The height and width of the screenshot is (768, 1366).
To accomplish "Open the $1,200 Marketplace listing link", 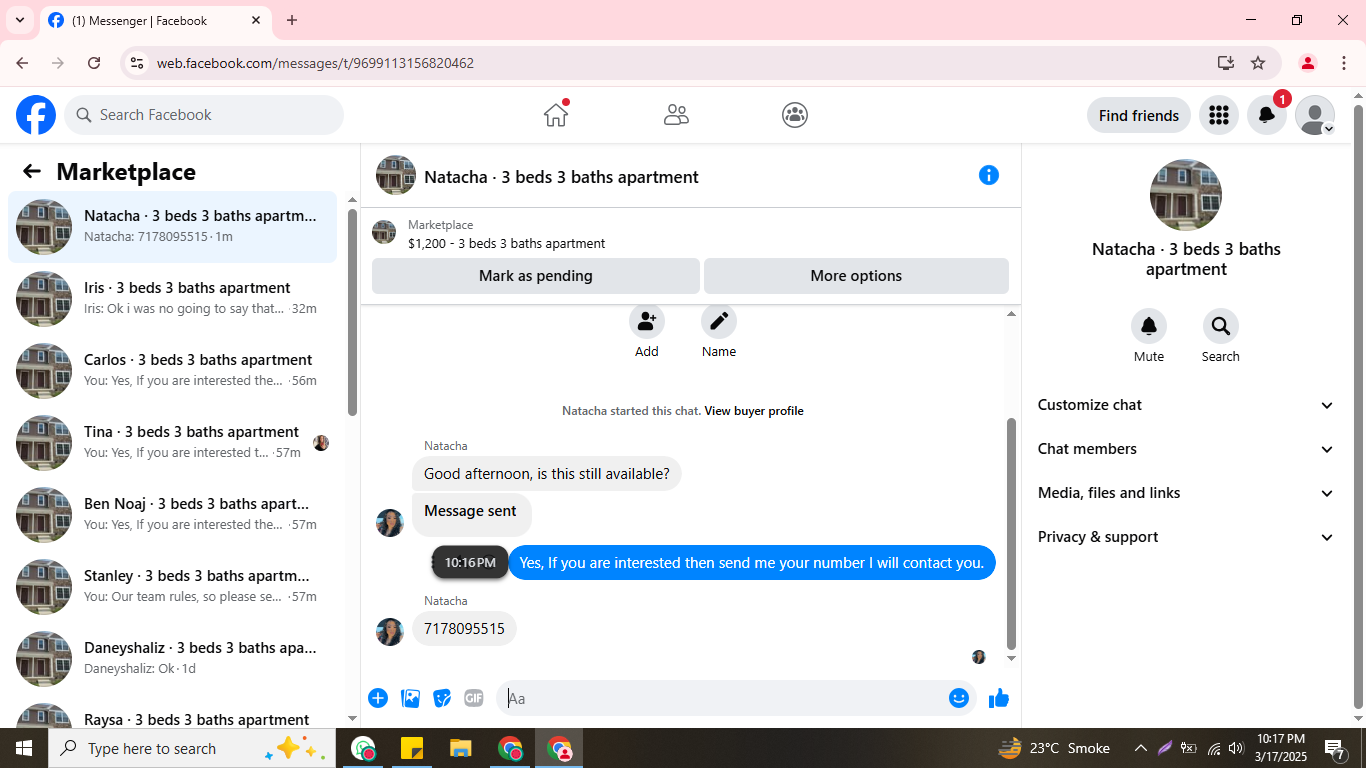I will tap(506, 243).
